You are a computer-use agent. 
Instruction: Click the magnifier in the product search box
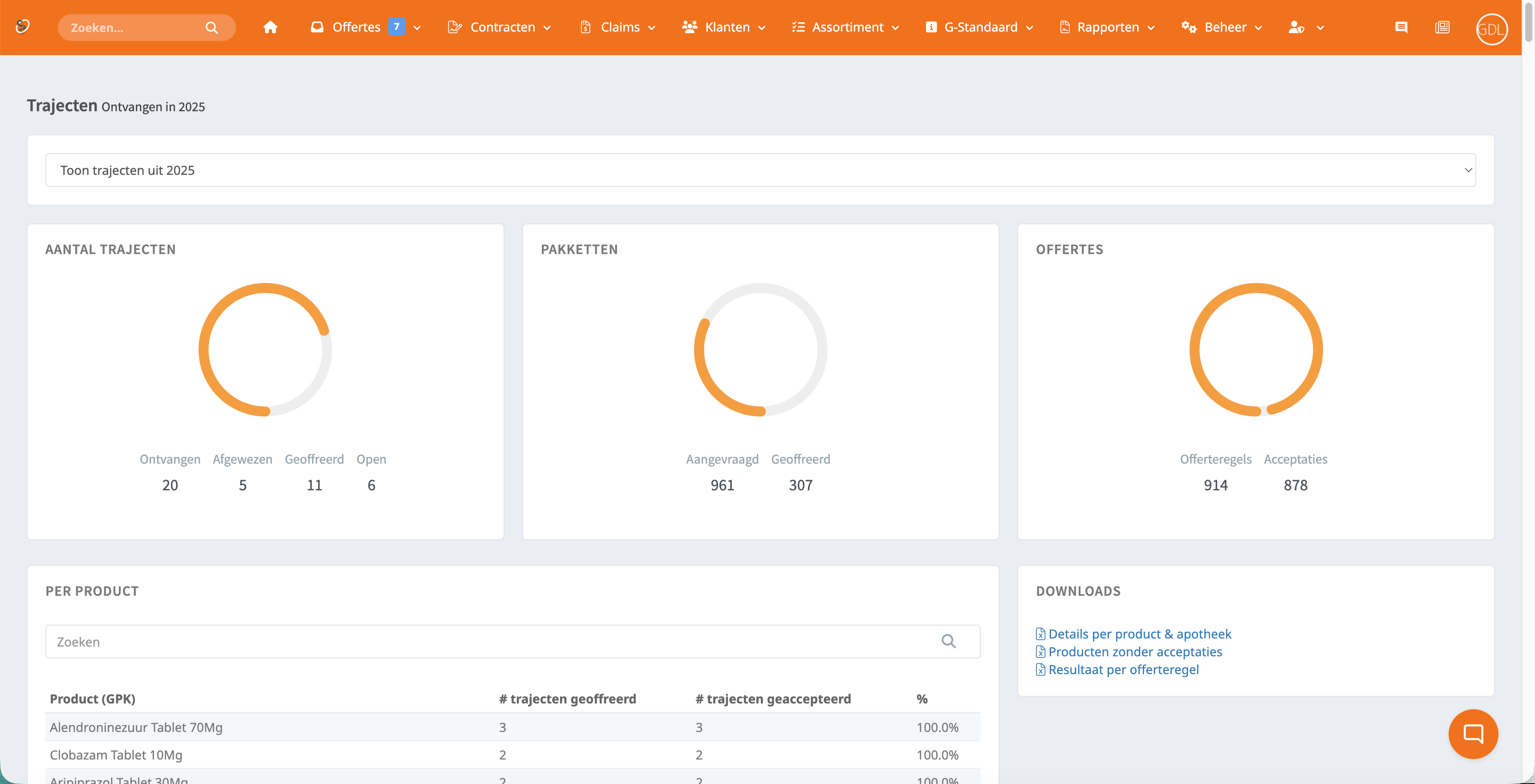949,641
